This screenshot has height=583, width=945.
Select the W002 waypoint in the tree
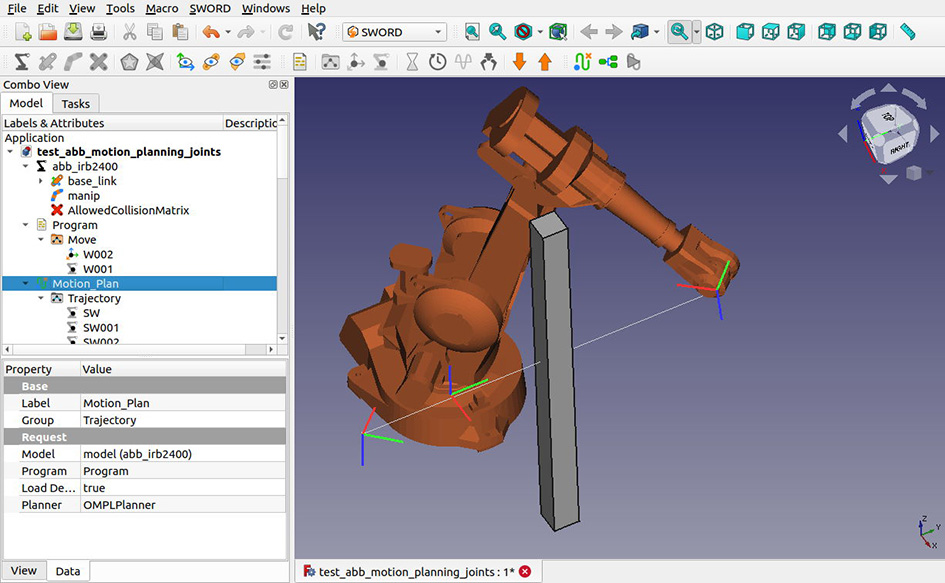tap(100, 254)
